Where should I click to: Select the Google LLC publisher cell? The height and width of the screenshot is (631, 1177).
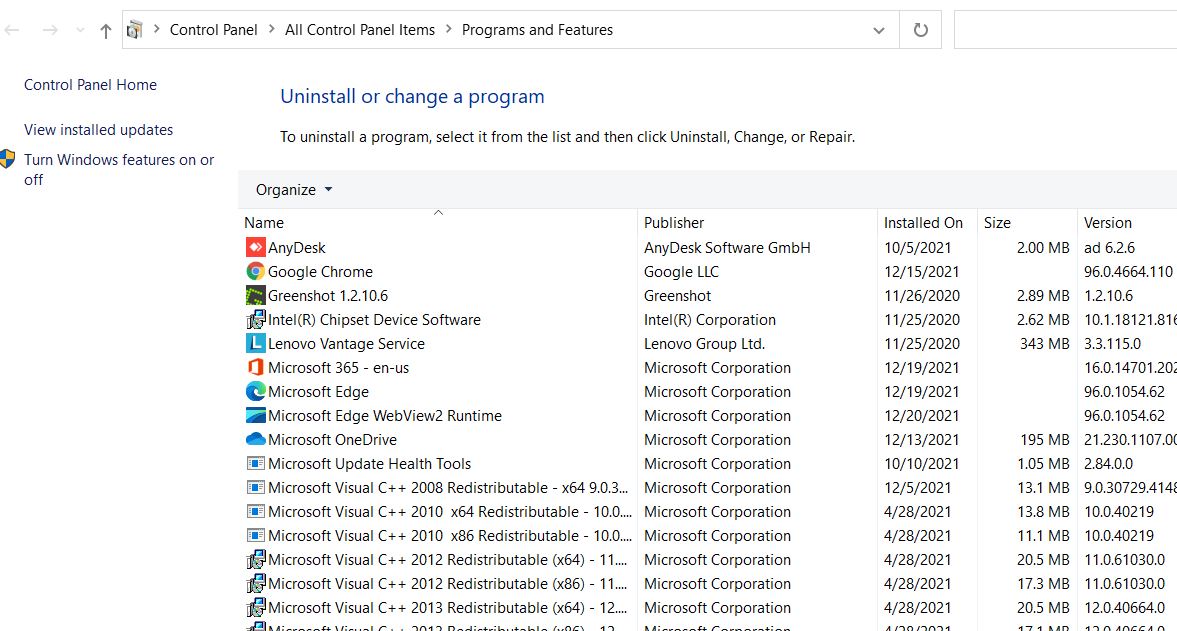click(x=681, y=272)
